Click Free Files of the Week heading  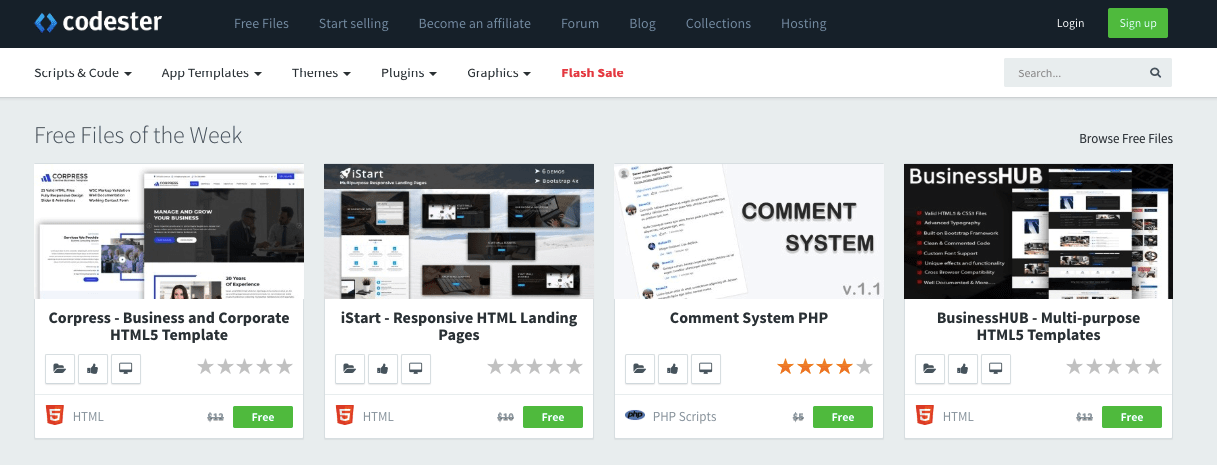click(138, 135)
